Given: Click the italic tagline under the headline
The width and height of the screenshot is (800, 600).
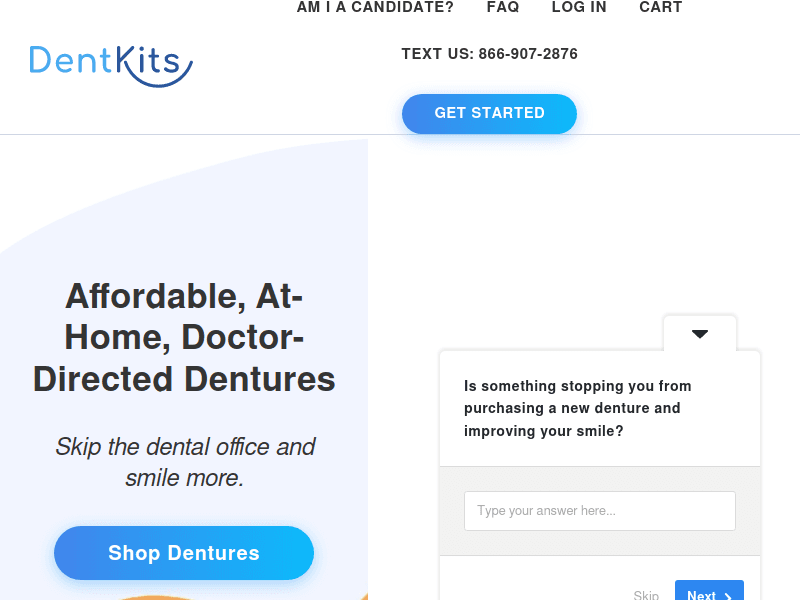Looking at the screenshot, I should click(x=184, y=462).
